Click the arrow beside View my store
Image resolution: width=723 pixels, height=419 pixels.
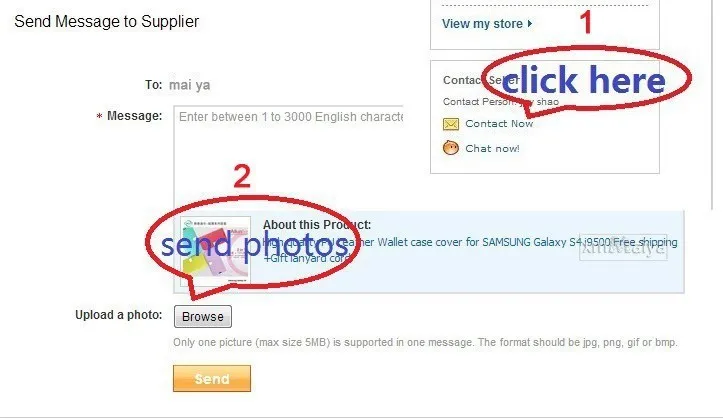[530, 24]
